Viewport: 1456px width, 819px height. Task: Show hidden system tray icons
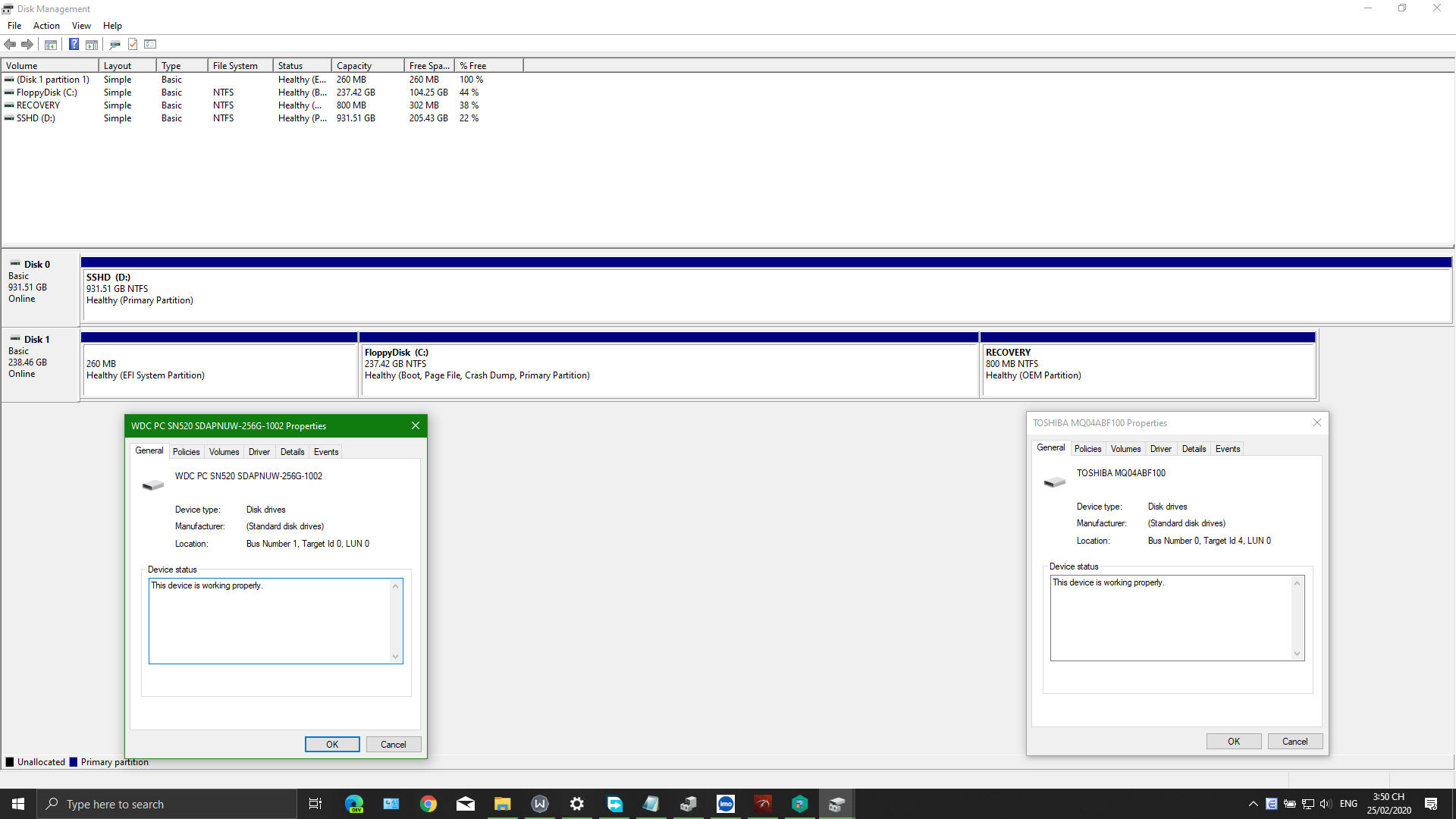click(1254, 804)
